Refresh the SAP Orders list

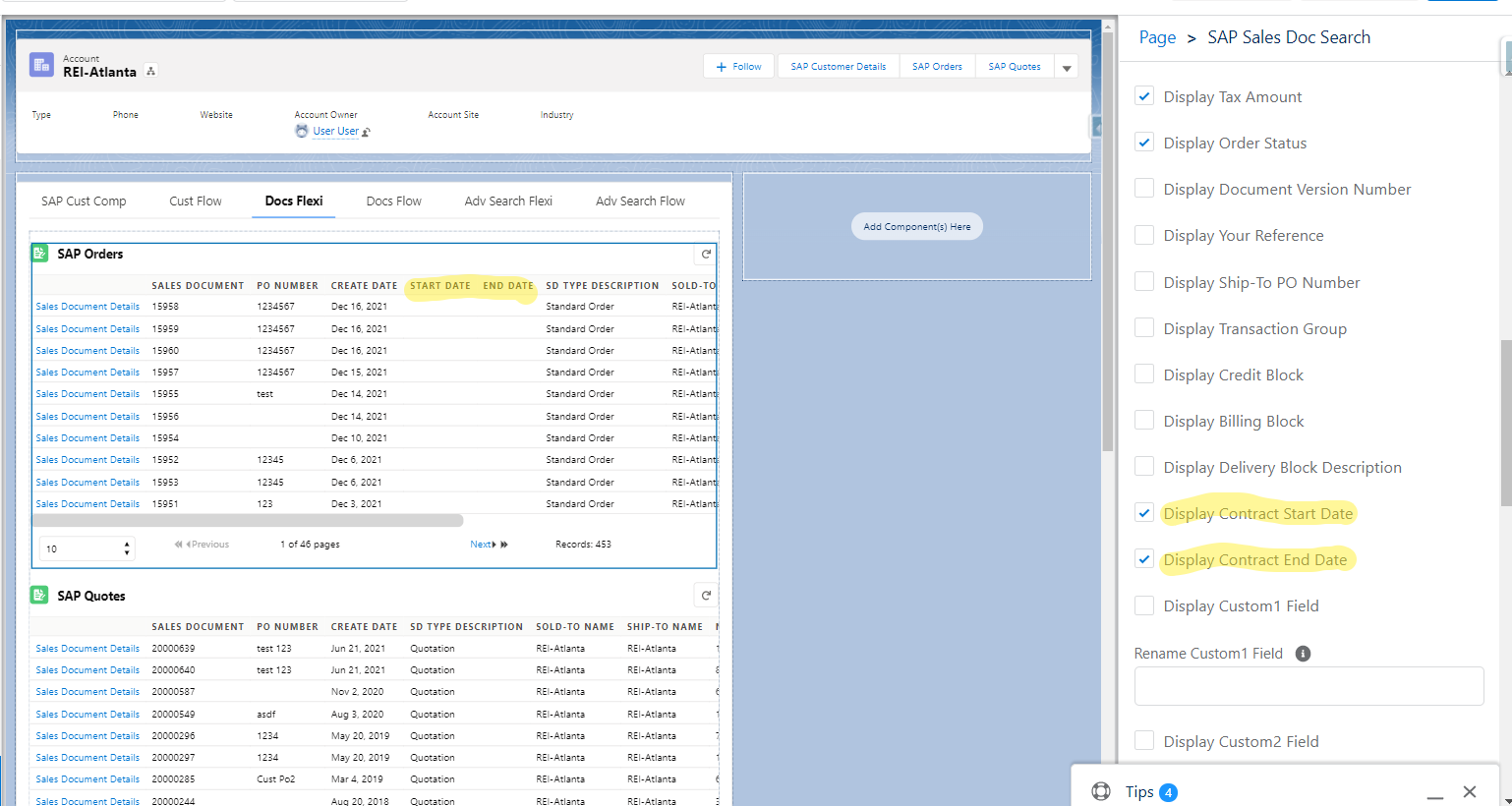pos(706,254)
